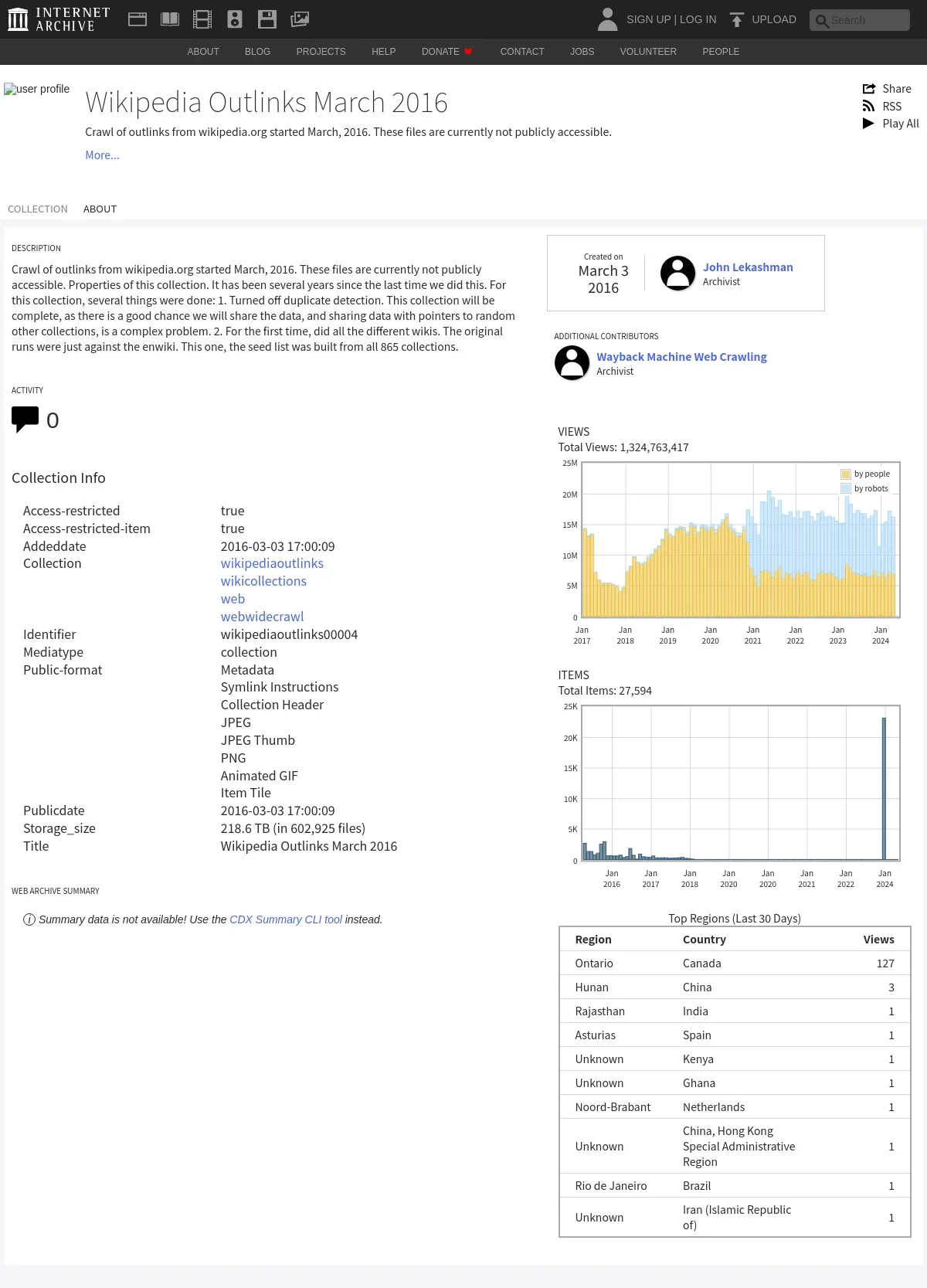927x1288 pixels.
Task: Click the Share button
Action: 887,89
